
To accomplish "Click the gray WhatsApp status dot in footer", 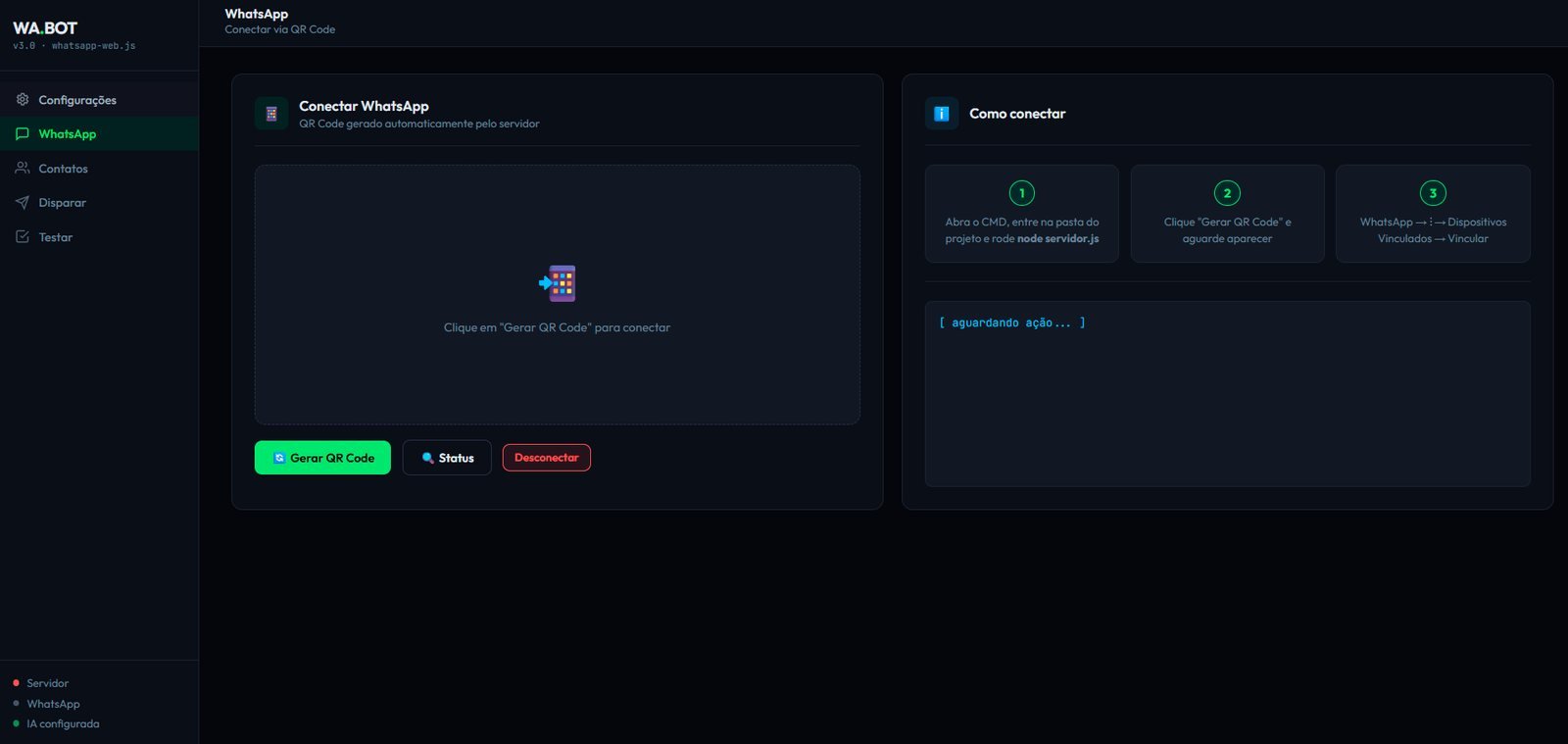I will [x=16, y=704].
